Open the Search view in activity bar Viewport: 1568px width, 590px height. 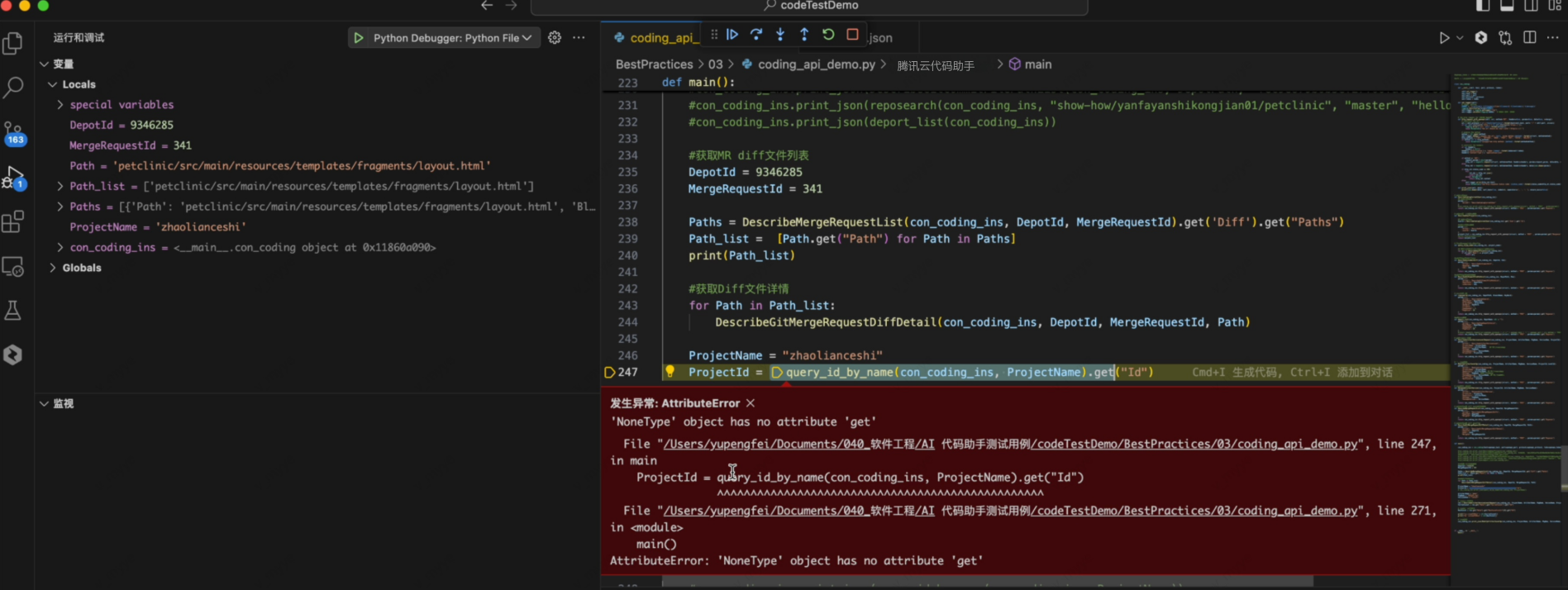coord(13,87)
